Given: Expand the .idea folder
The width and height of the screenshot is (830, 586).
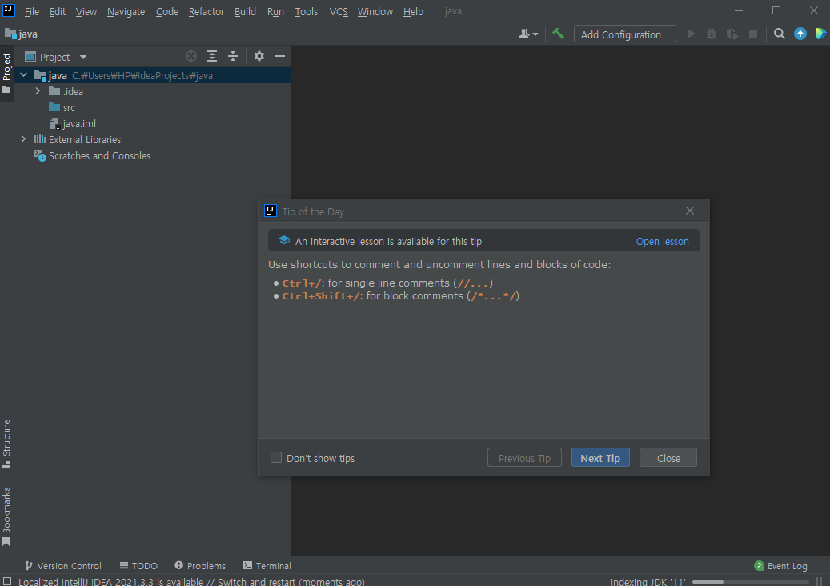Looking at the screenshot, I should pos(38,91).
